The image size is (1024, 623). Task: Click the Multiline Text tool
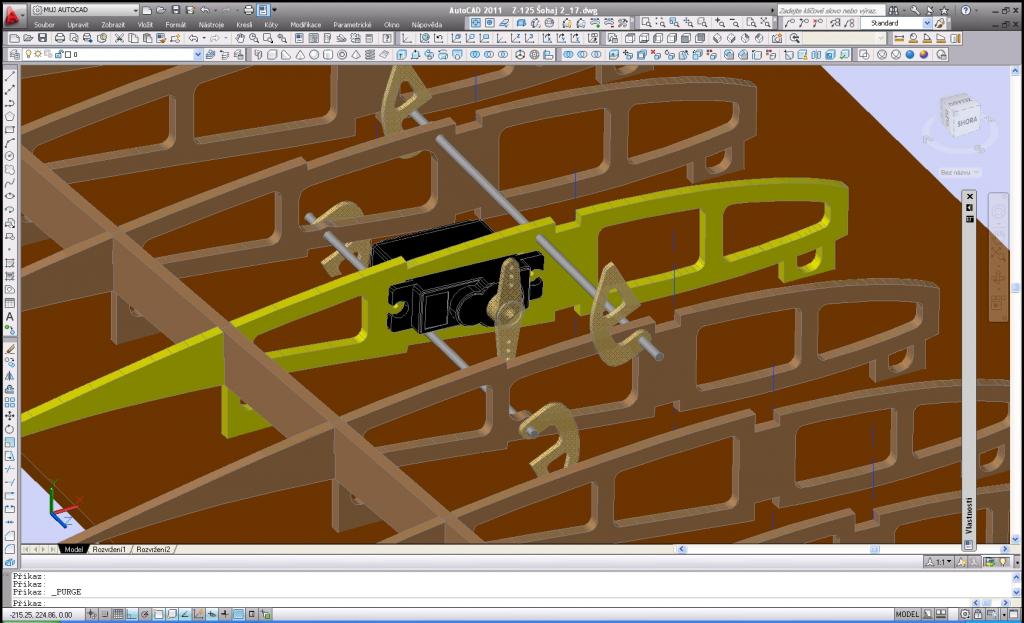[x=10, y=317]
